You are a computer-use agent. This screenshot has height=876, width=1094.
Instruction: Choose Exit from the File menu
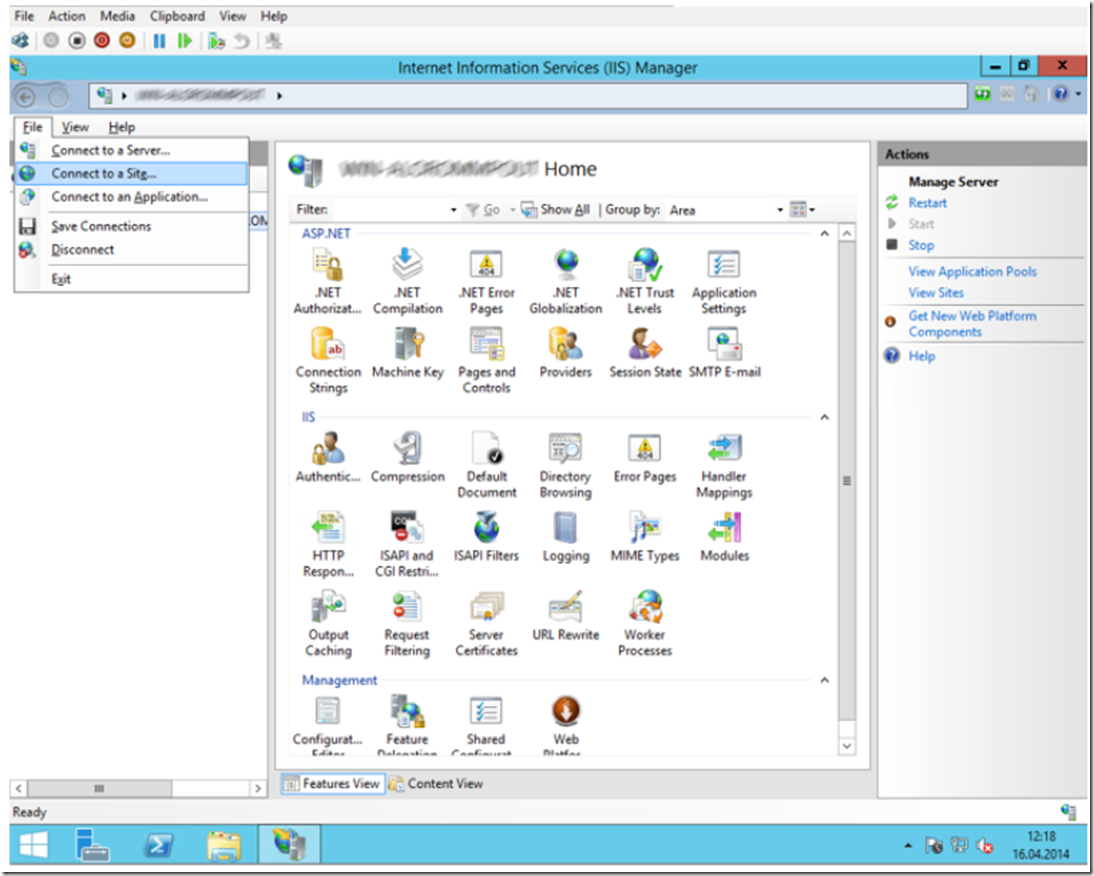pos(131,279)
